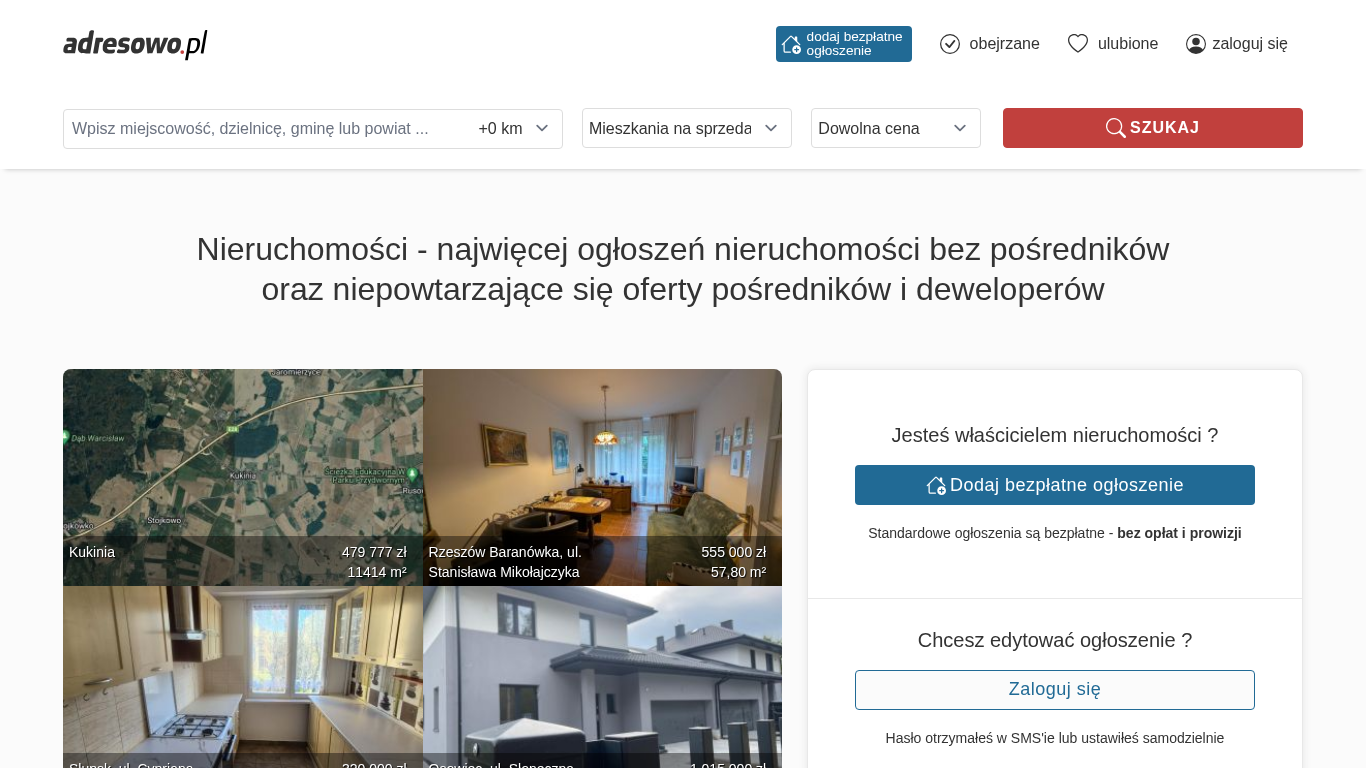This screenshot has width=1366, height=768.
Task: Click the adresowo.pl logo
Action: coord(135,44)
